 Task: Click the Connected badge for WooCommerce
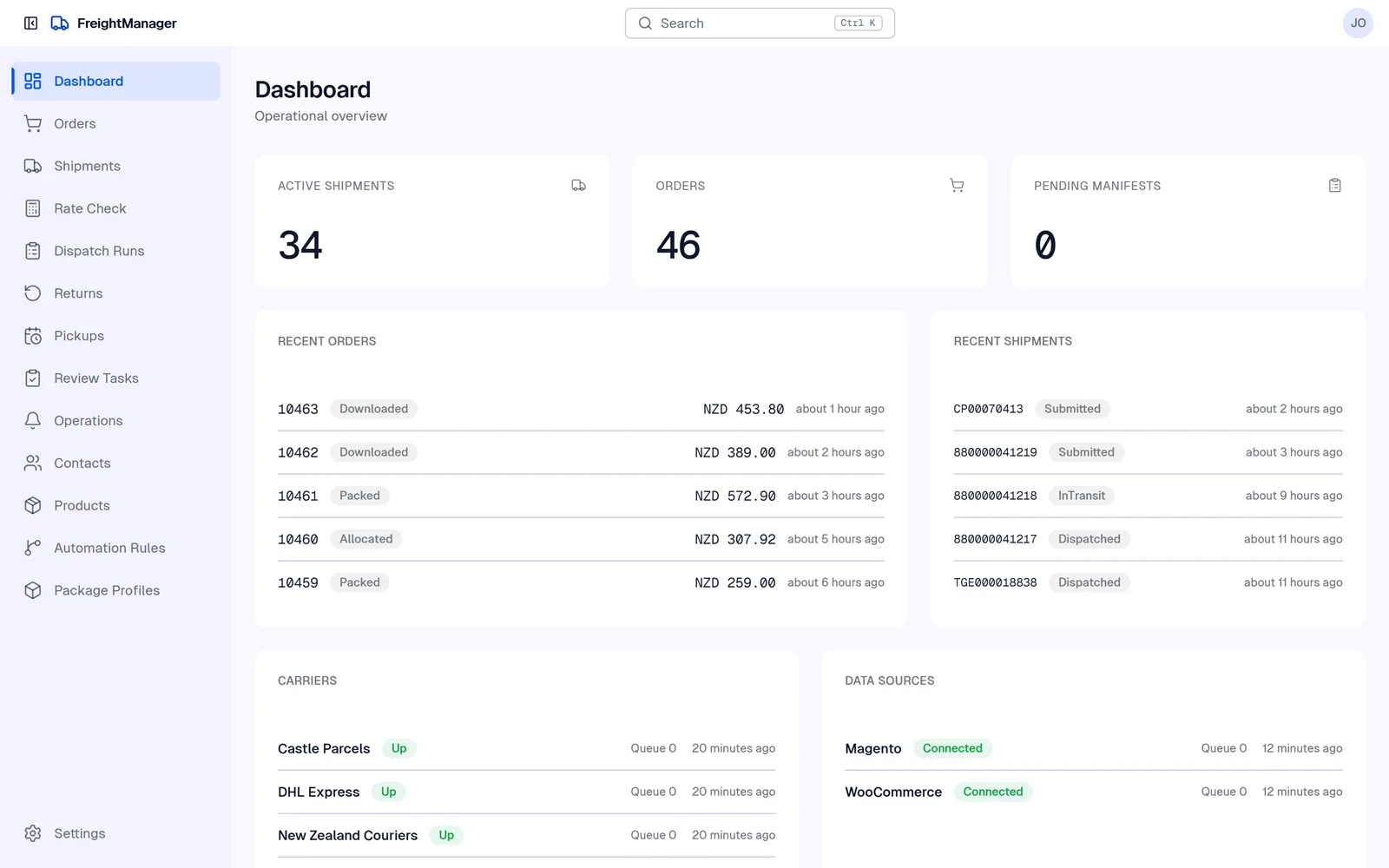993,792
